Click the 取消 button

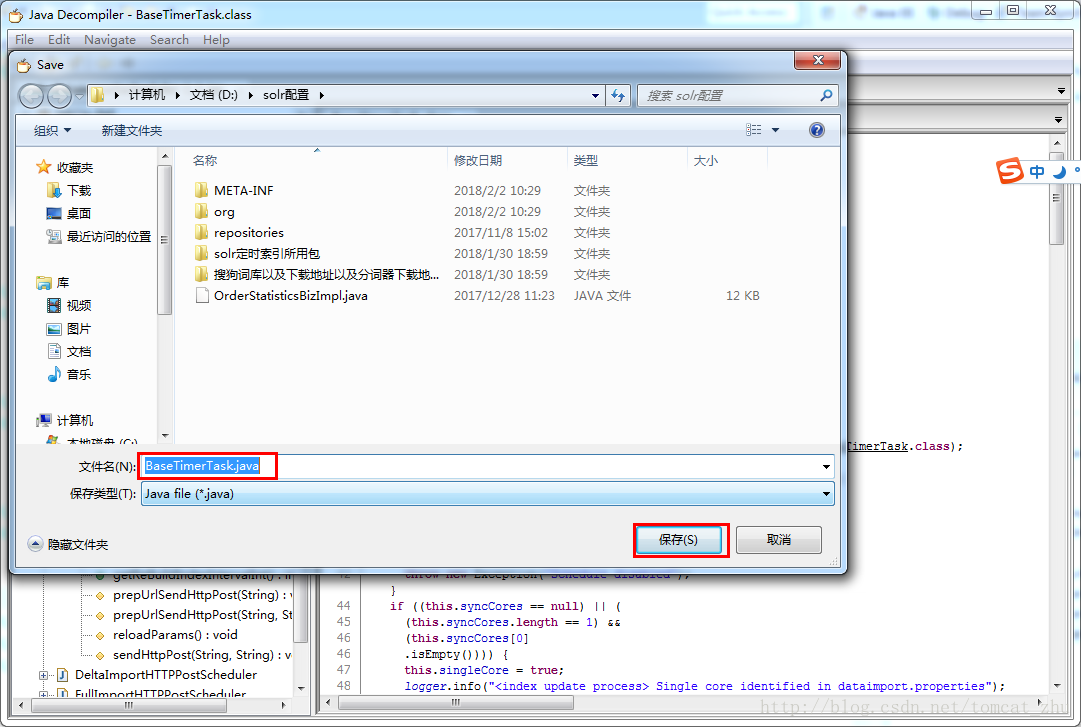[x=778, y=540]
